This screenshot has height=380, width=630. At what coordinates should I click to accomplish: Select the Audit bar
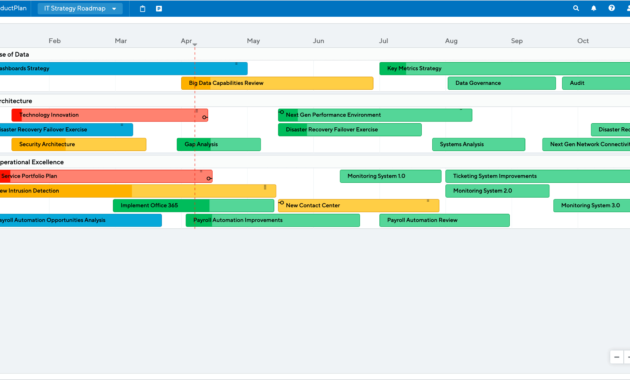pyautogui.click(x=596, y=83)
